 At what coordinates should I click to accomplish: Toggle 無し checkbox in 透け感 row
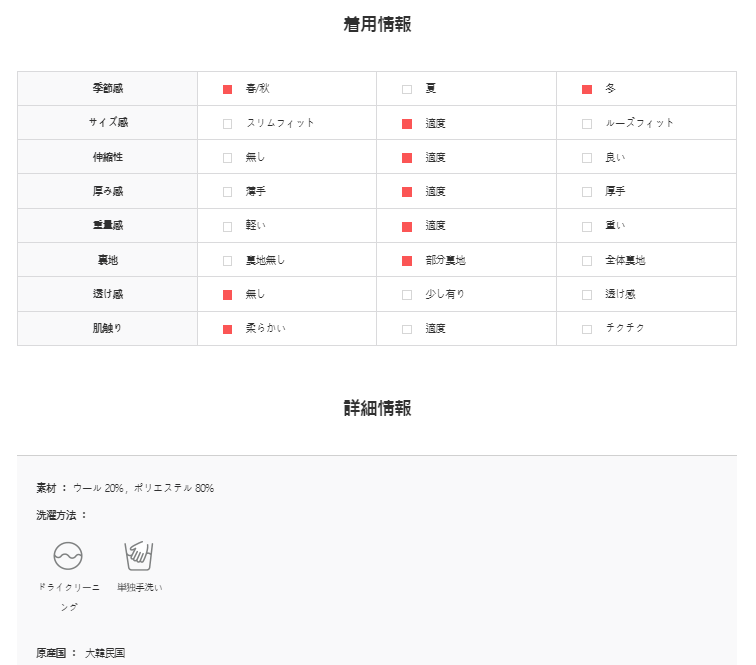coord(228,295)
